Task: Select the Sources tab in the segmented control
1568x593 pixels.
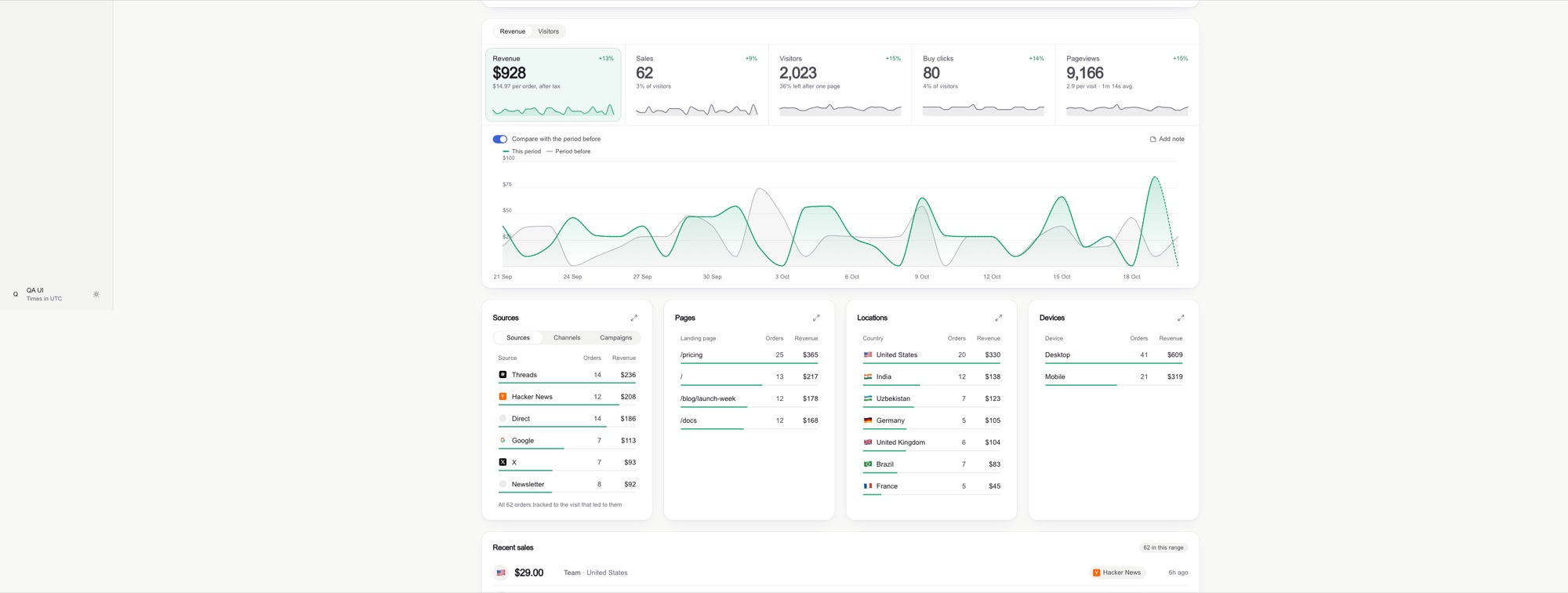Action: click(518, 338)
